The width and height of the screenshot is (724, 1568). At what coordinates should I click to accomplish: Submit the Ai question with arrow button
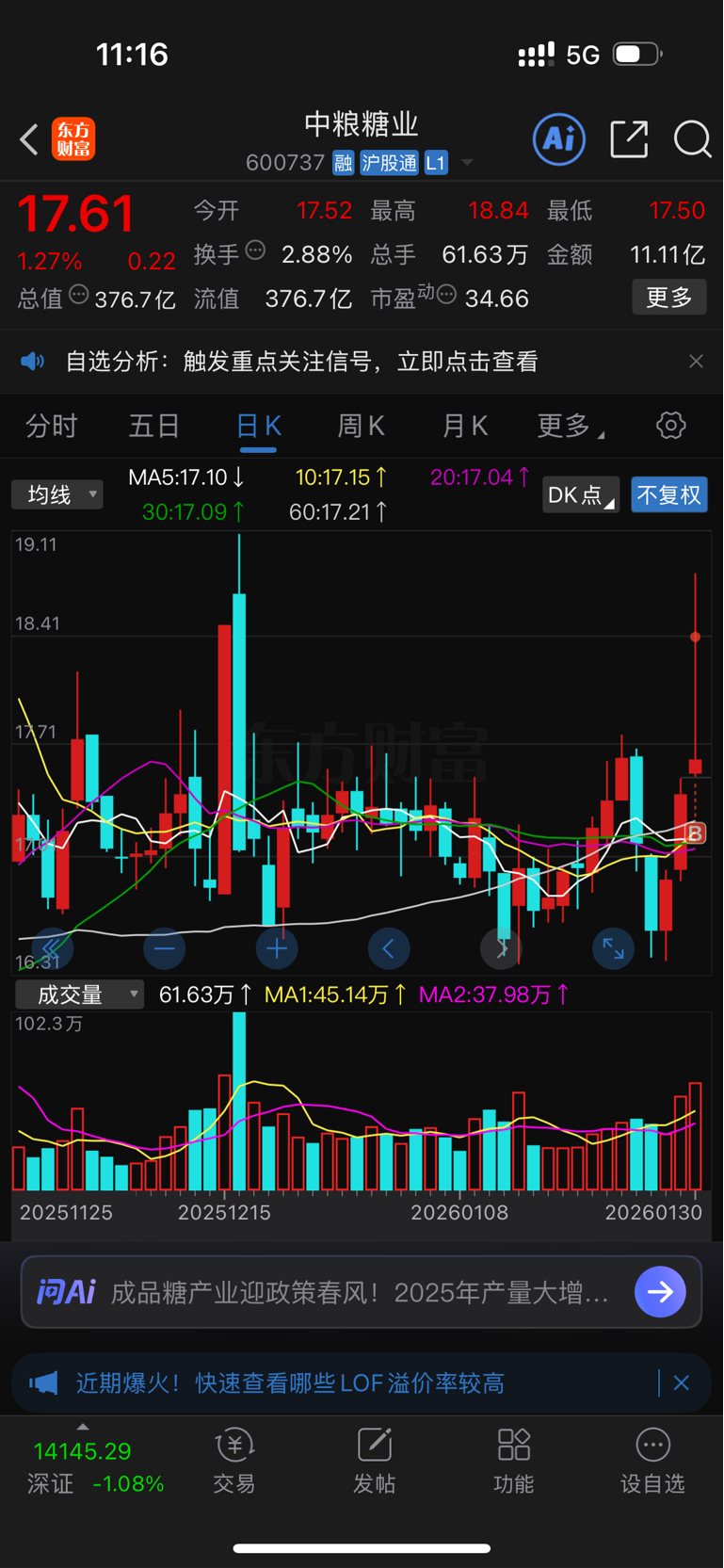660,1291
